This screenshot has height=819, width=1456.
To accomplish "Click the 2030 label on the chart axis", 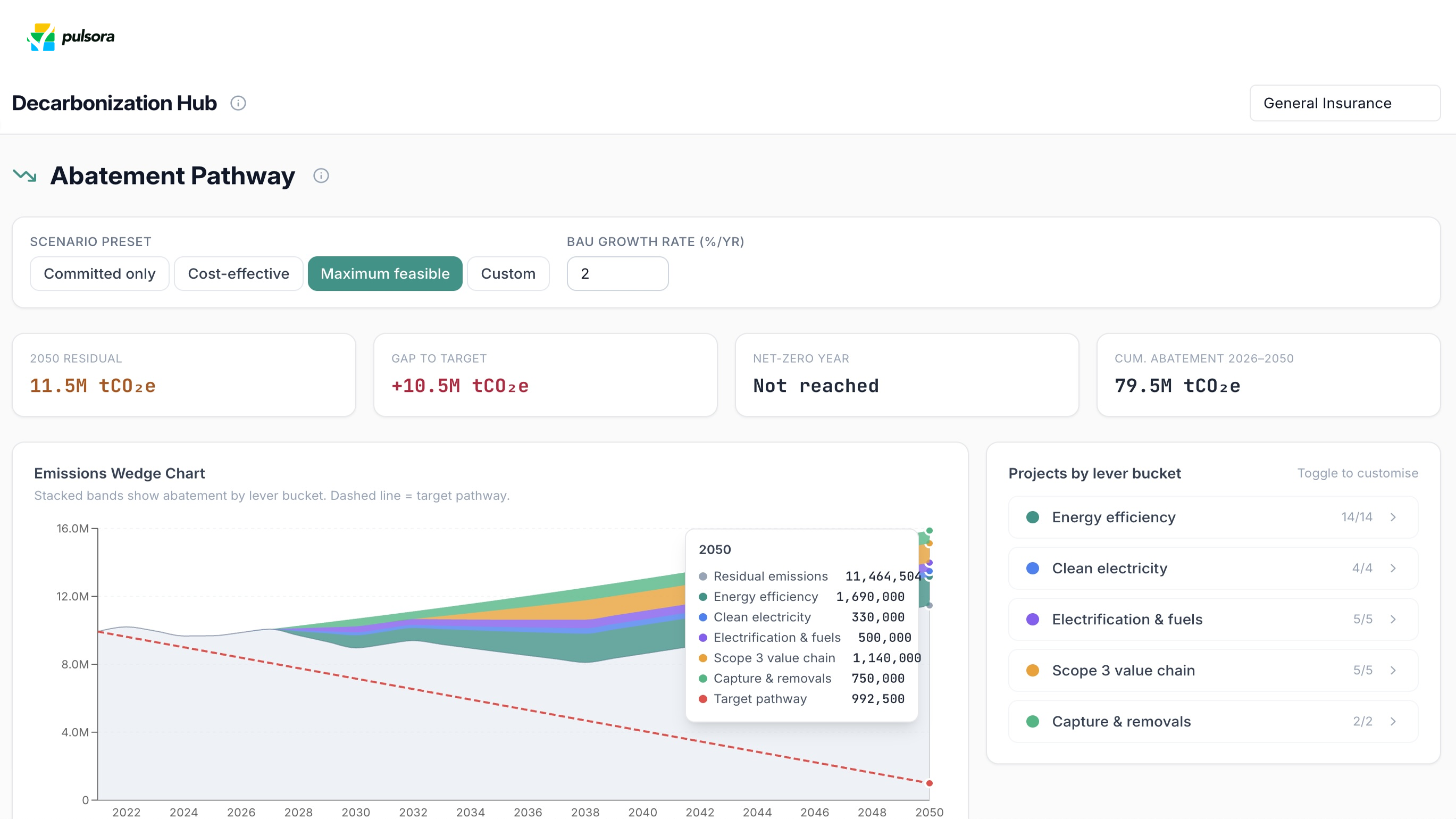I will pos(356,812).
